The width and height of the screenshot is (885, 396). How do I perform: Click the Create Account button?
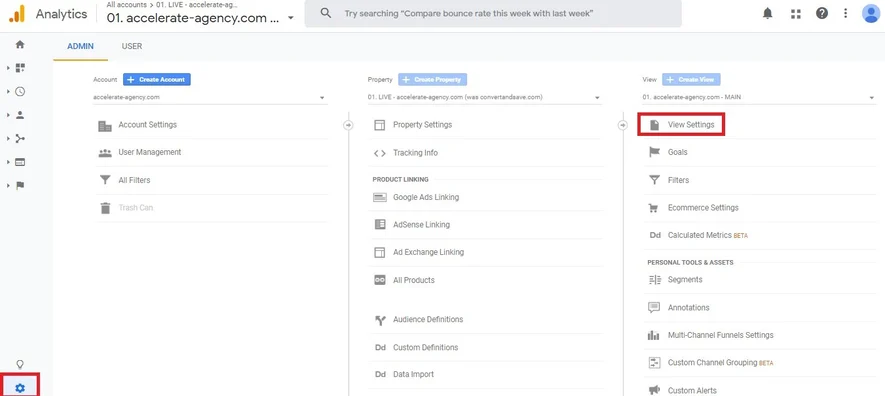[157, 80]
